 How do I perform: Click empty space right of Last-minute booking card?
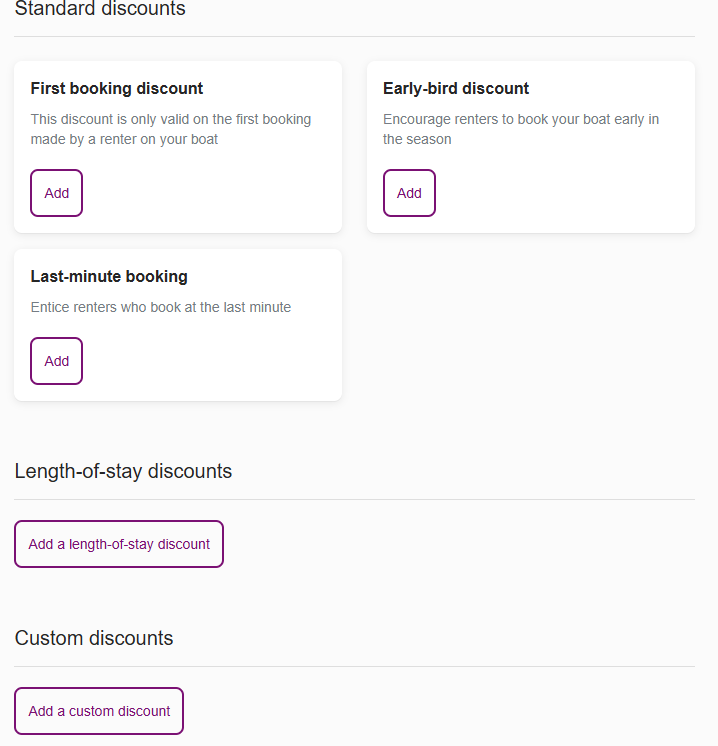(530, 325)
